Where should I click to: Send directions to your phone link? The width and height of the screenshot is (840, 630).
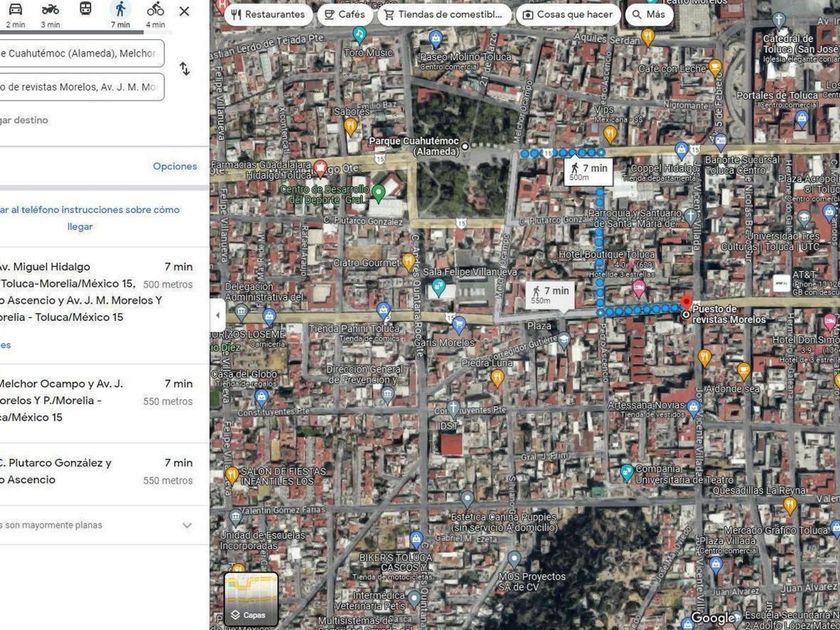[x=92, y=218]
